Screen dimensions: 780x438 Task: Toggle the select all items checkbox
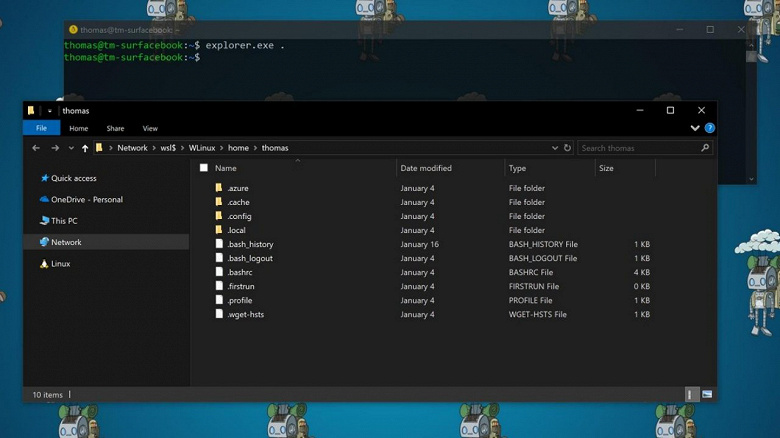(204, 168)
